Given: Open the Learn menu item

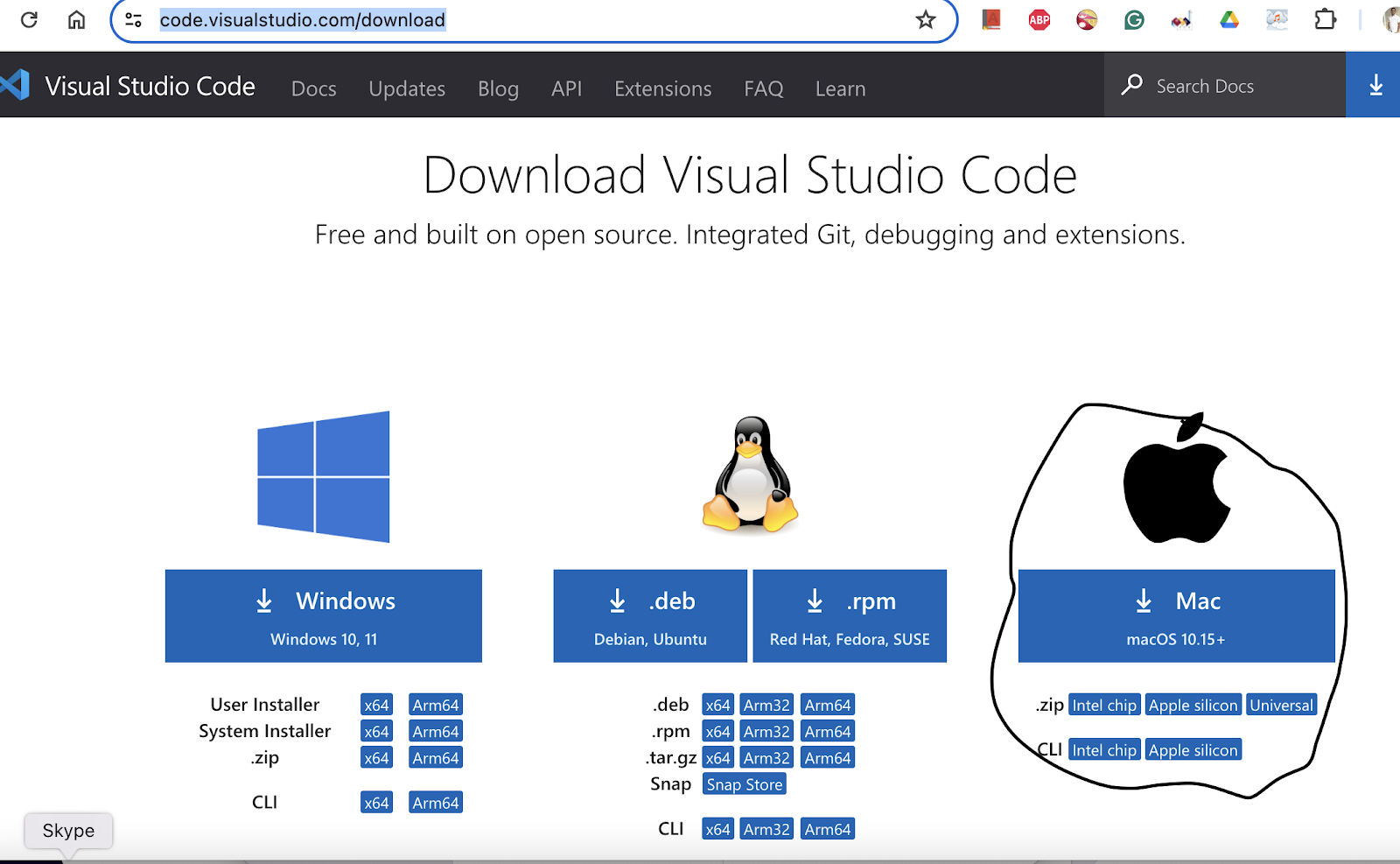Looking at the screenshot, I should tap(841, 88).
